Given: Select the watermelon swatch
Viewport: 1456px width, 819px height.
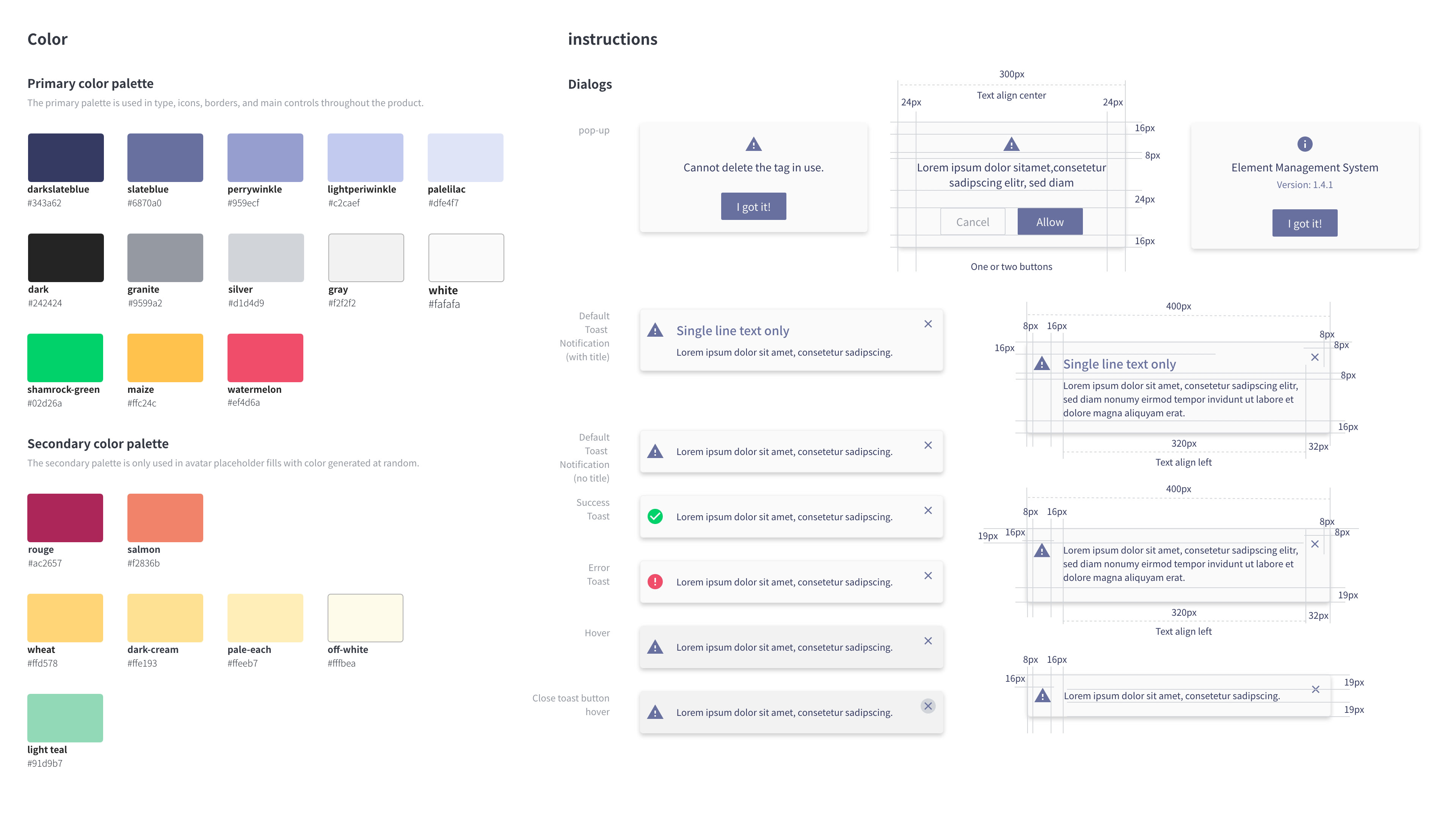Looking at the screenshot, I should pyautogui.click(x=265, y=358).
